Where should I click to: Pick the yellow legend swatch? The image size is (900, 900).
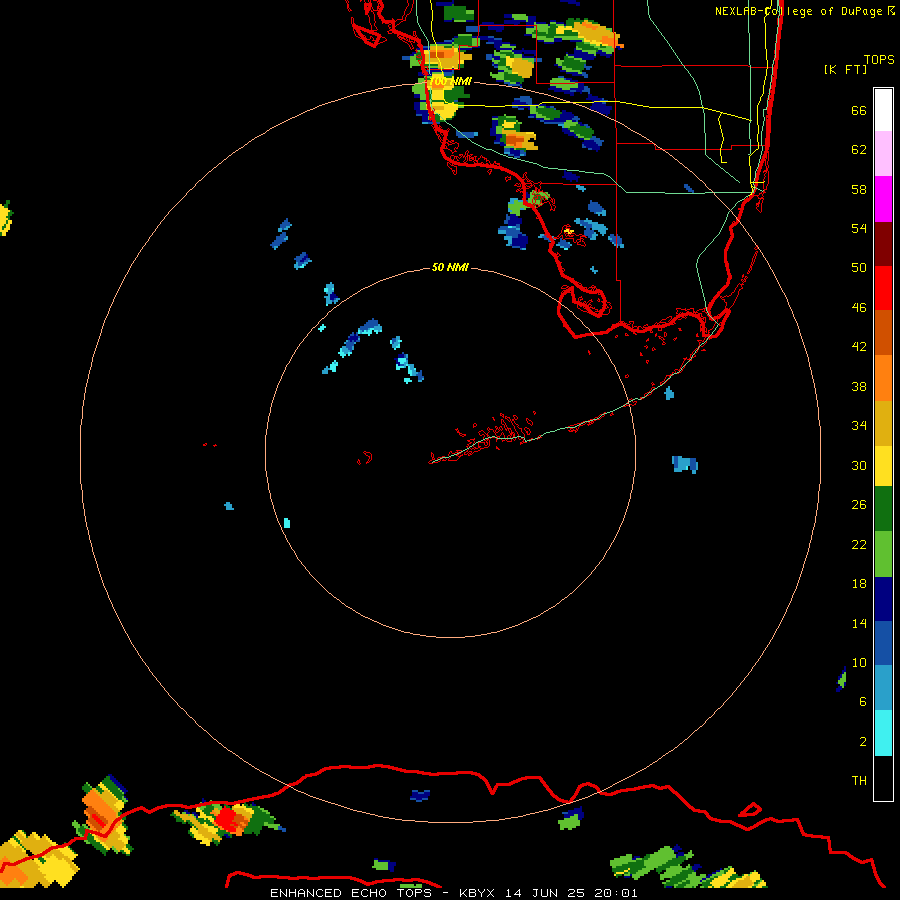(x=883, y=465)
